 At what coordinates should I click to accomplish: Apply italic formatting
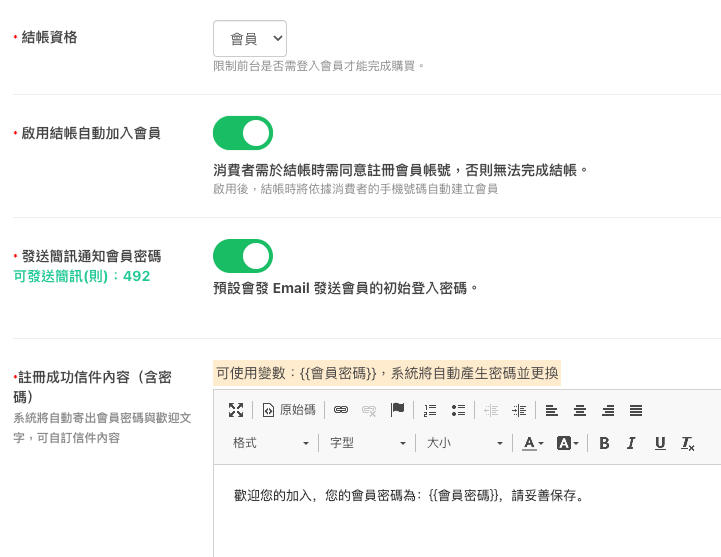pos(632,443)
